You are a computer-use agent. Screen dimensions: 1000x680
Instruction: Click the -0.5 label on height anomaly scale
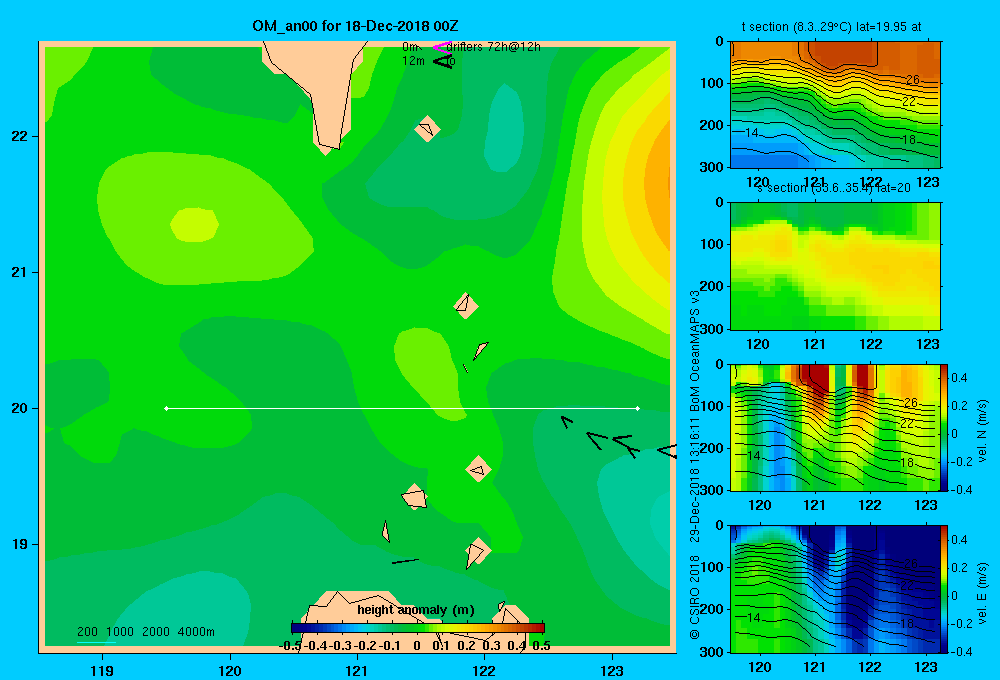290,646
